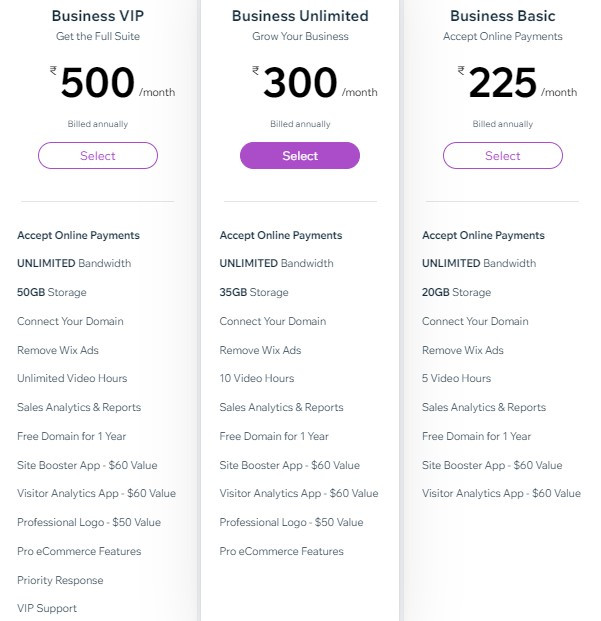Click 50GB Storage feature
Screen dimensions: 601x621
click(52, 292)
